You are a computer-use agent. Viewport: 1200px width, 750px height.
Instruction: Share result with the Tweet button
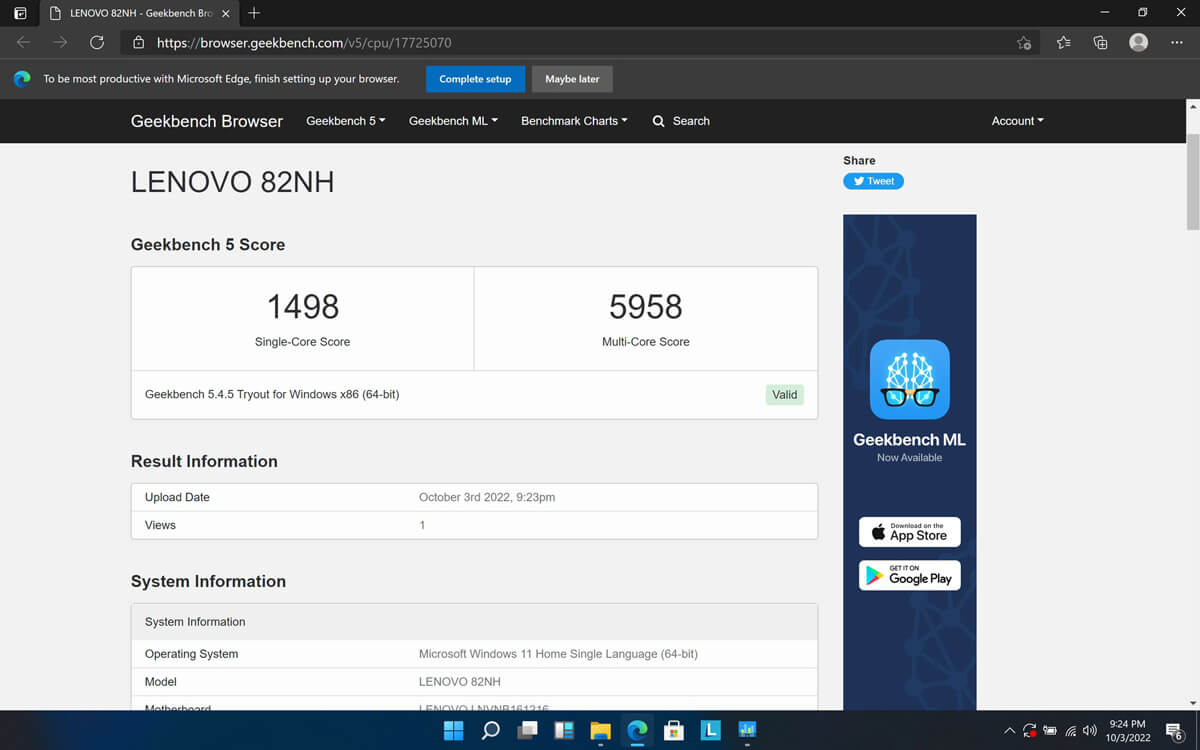[x=873, y=181]
